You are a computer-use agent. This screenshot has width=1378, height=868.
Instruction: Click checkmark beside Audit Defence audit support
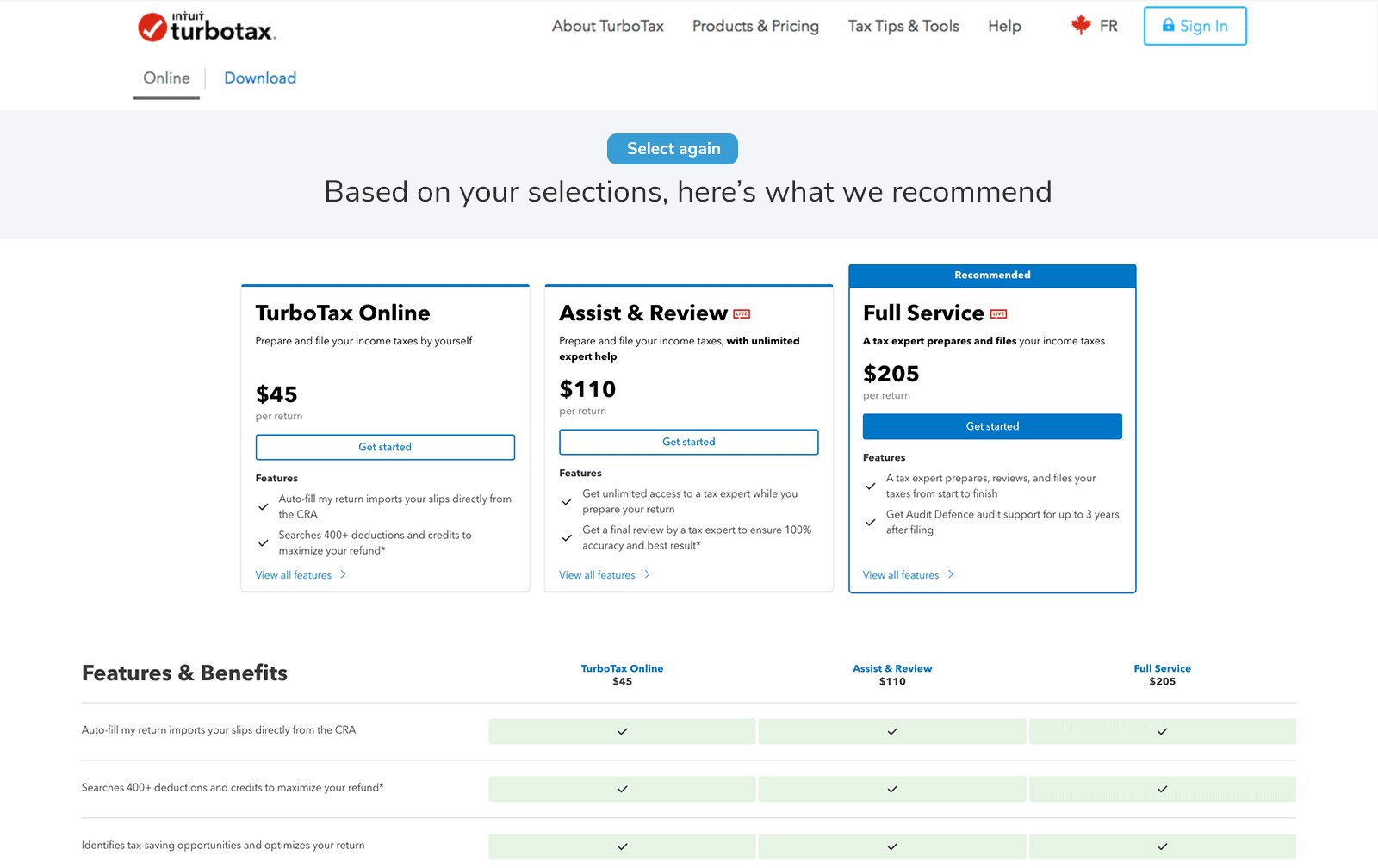pos(871,522)
